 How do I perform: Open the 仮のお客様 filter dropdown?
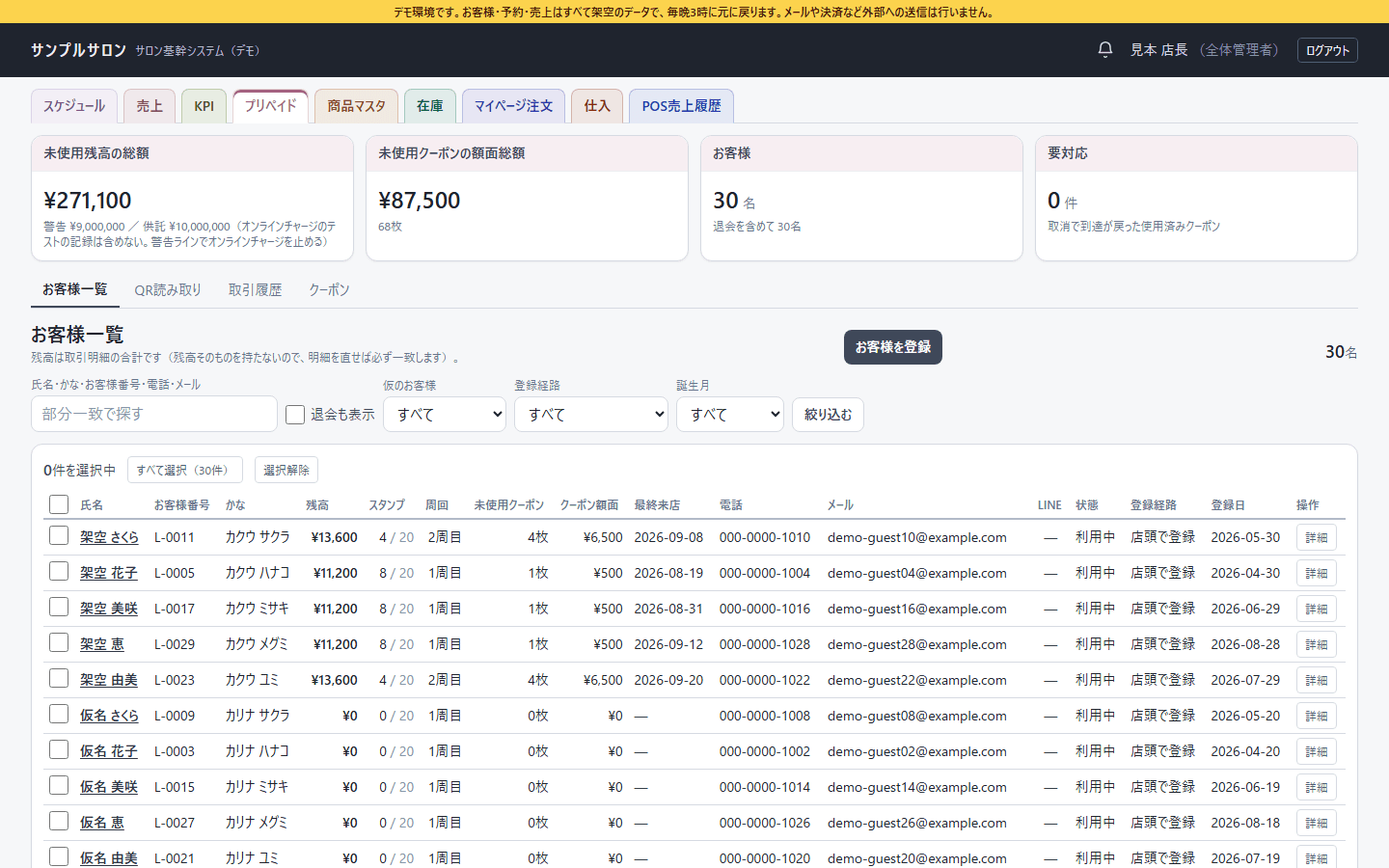(445, 415)
